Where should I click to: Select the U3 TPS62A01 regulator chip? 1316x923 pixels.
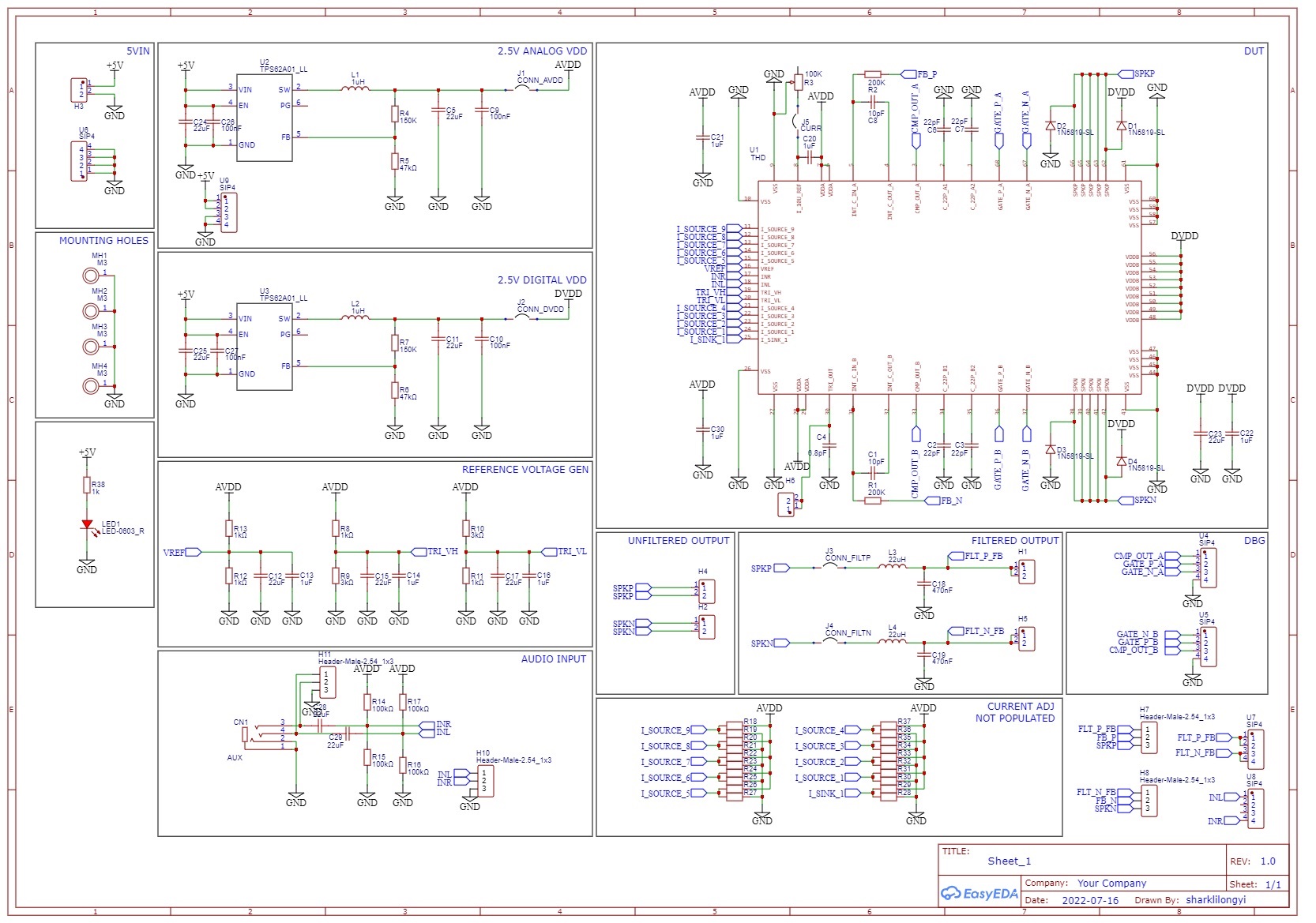point(265,346)
